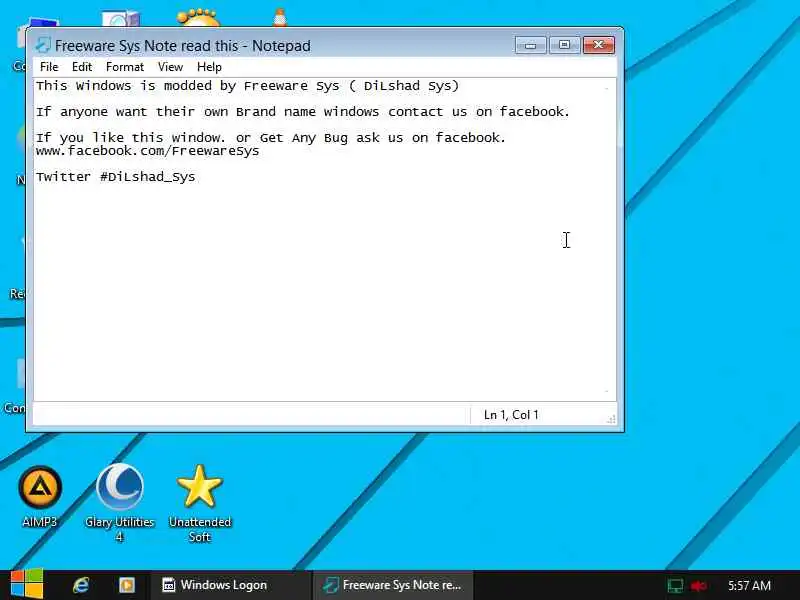Screen dimensions: 800x600
Task: Launch Internet Explorer from taskbar
Action: 81,585
